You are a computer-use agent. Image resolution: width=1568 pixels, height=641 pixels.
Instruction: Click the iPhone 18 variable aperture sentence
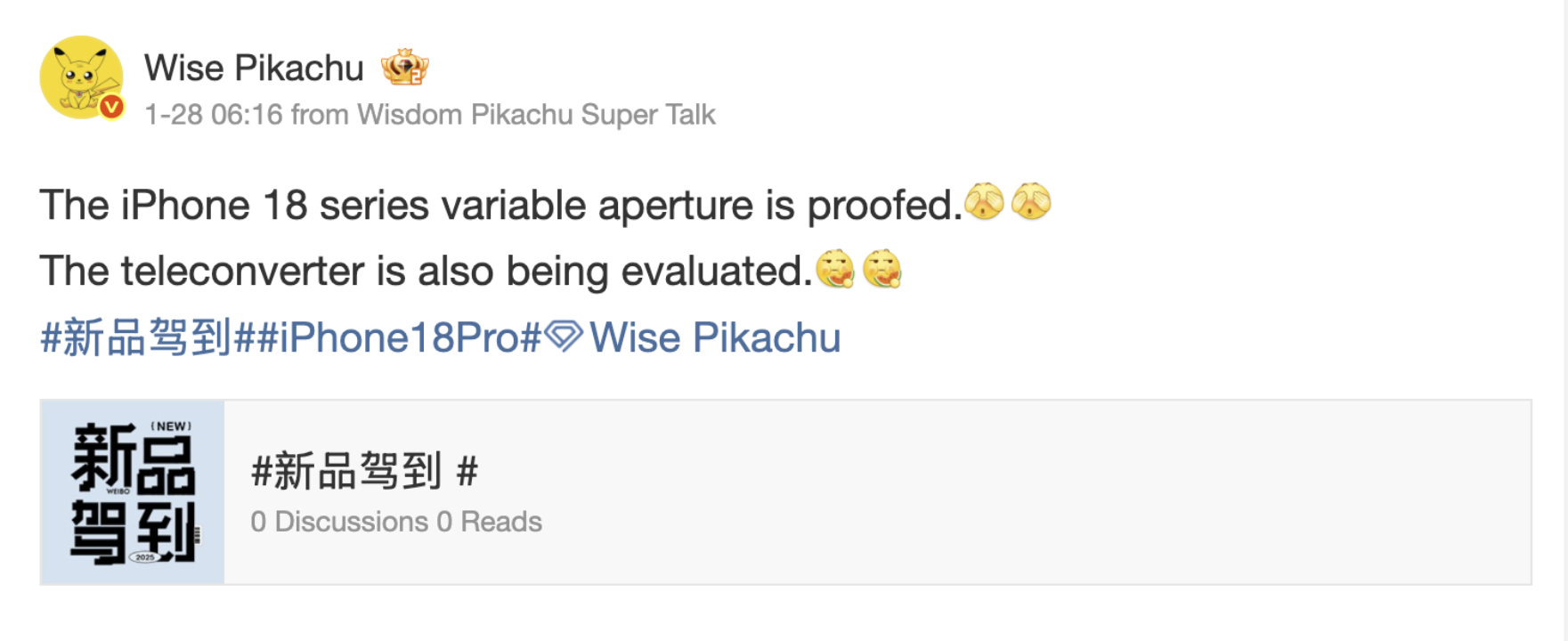(x=500, y=206)
